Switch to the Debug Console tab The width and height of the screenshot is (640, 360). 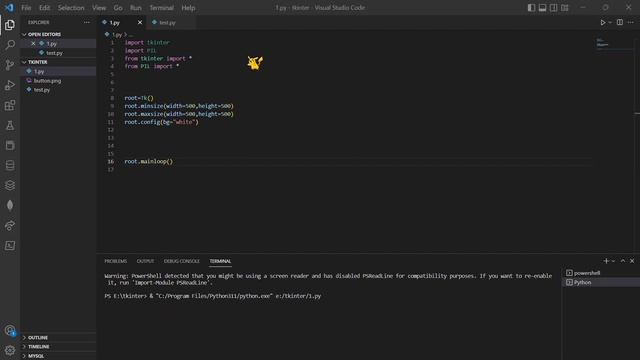click(182, 261)
